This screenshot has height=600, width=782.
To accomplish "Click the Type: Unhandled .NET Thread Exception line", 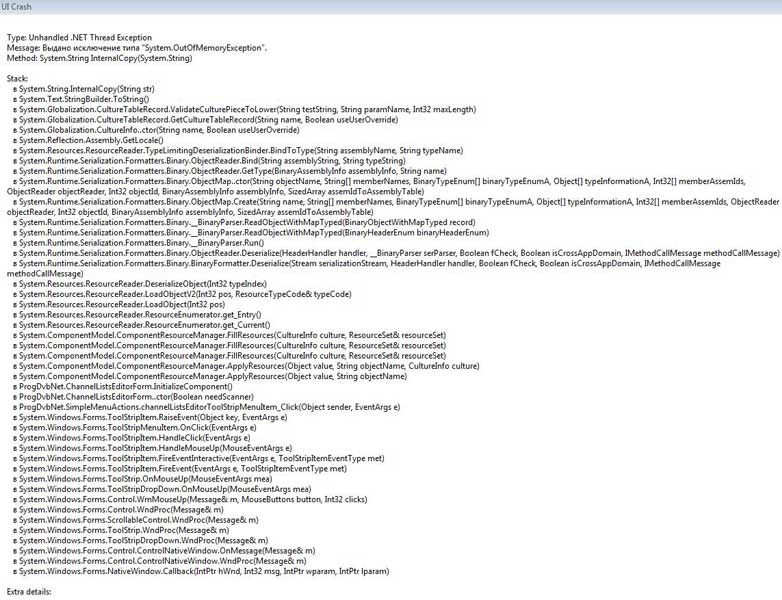I will 79,37.
